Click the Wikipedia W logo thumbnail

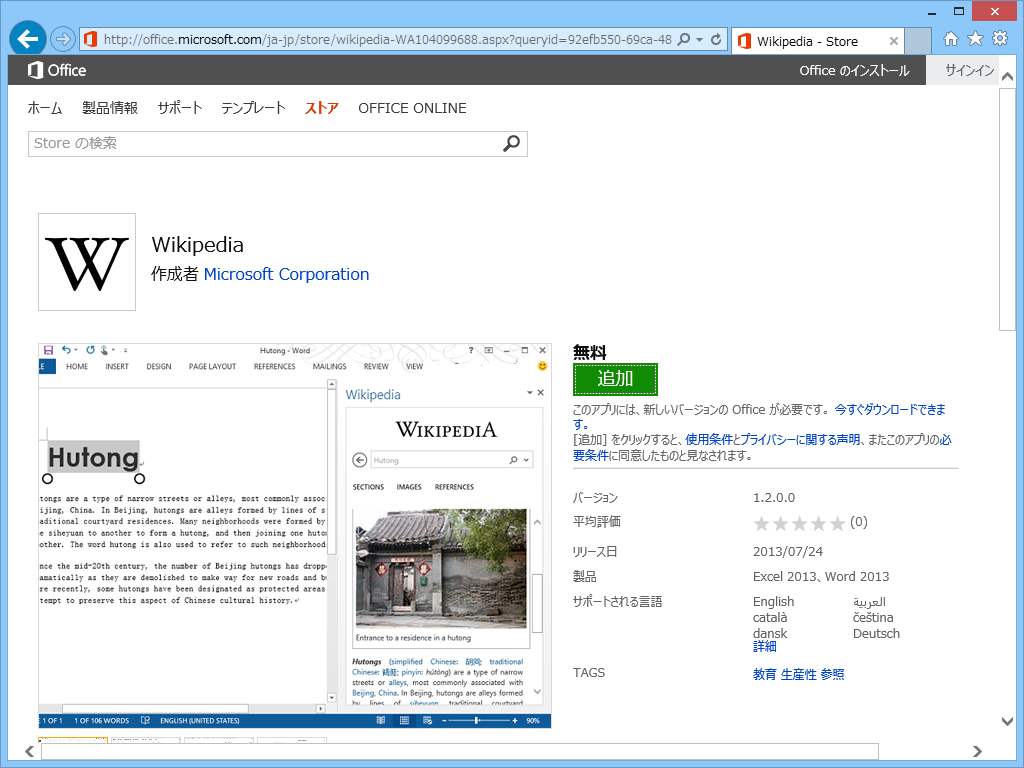pos(86,261)
